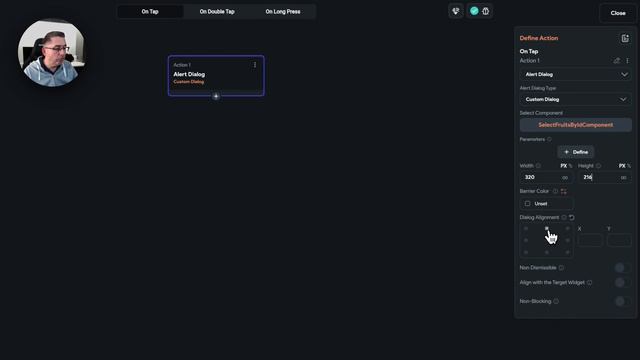Screen dimensions: 640x360
Task: Select the Alert Dialog action card
Action: pyautogui.click(x=216, y=76)
